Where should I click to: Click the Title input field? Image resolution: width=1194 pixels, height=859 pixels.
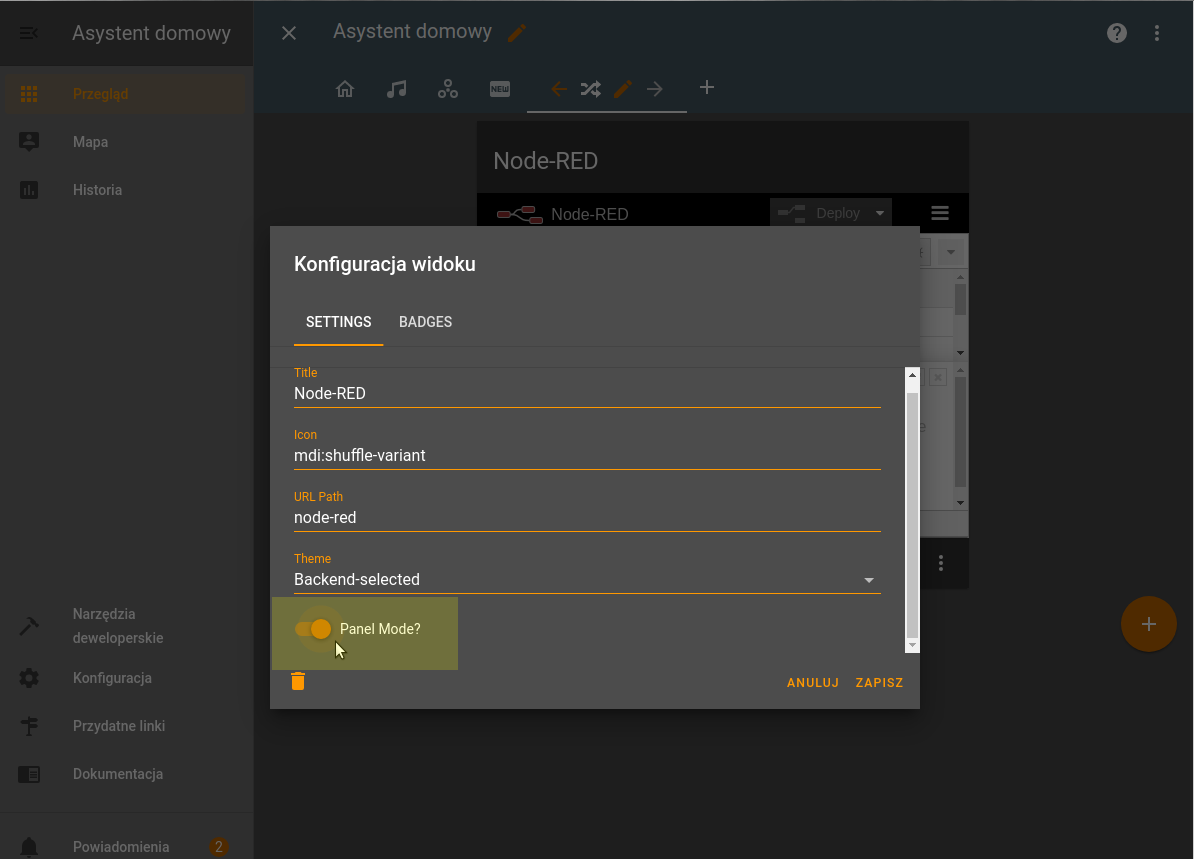click(587, 394)
